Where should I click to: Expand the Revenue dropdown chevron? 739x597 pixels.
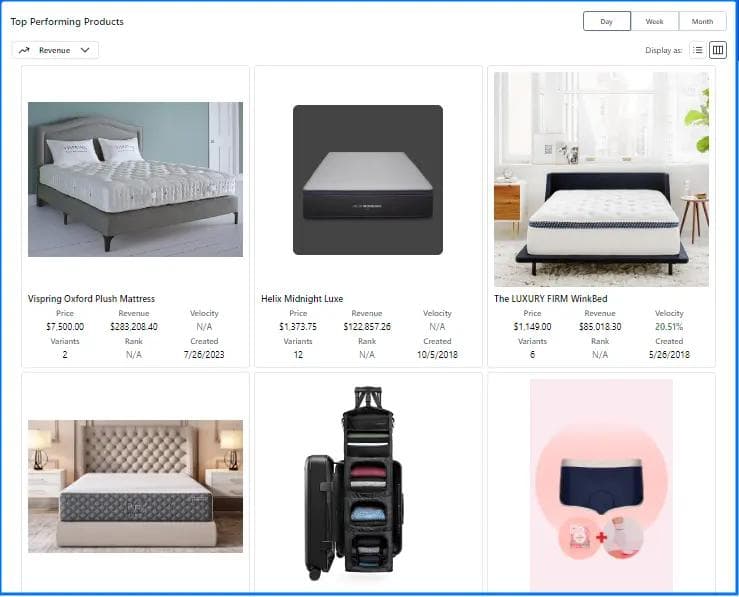tap(85, 50)
